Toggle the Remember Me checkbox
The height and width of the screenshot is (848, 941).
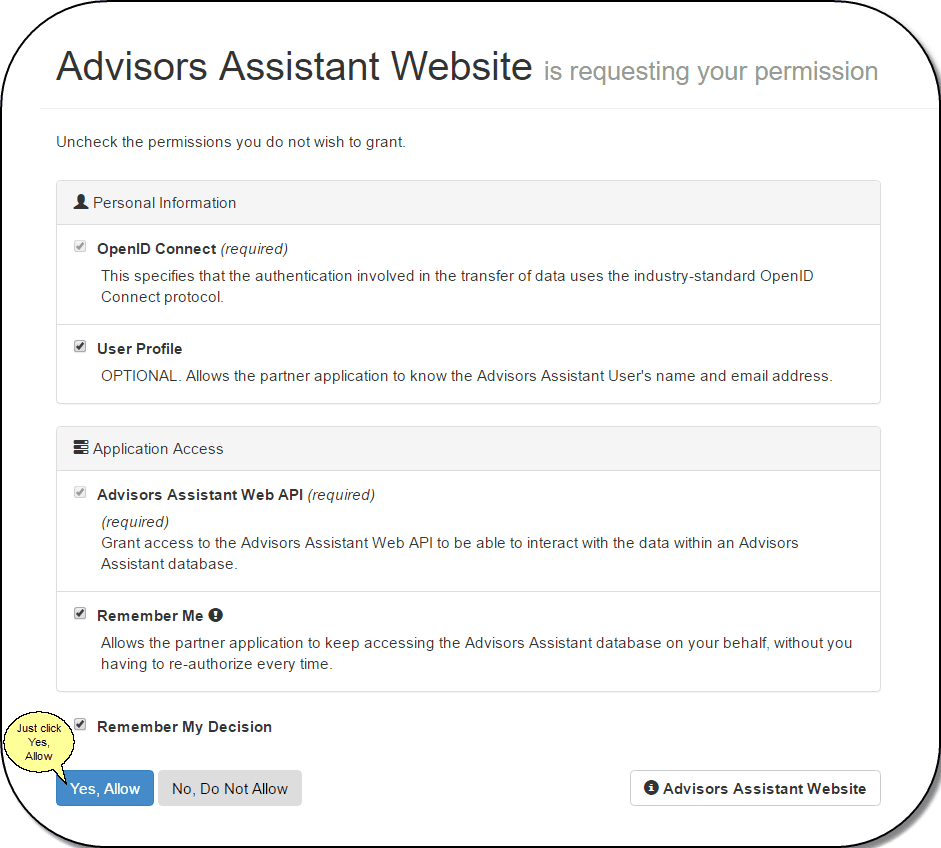pyautogui.click(x=80, y=613)
